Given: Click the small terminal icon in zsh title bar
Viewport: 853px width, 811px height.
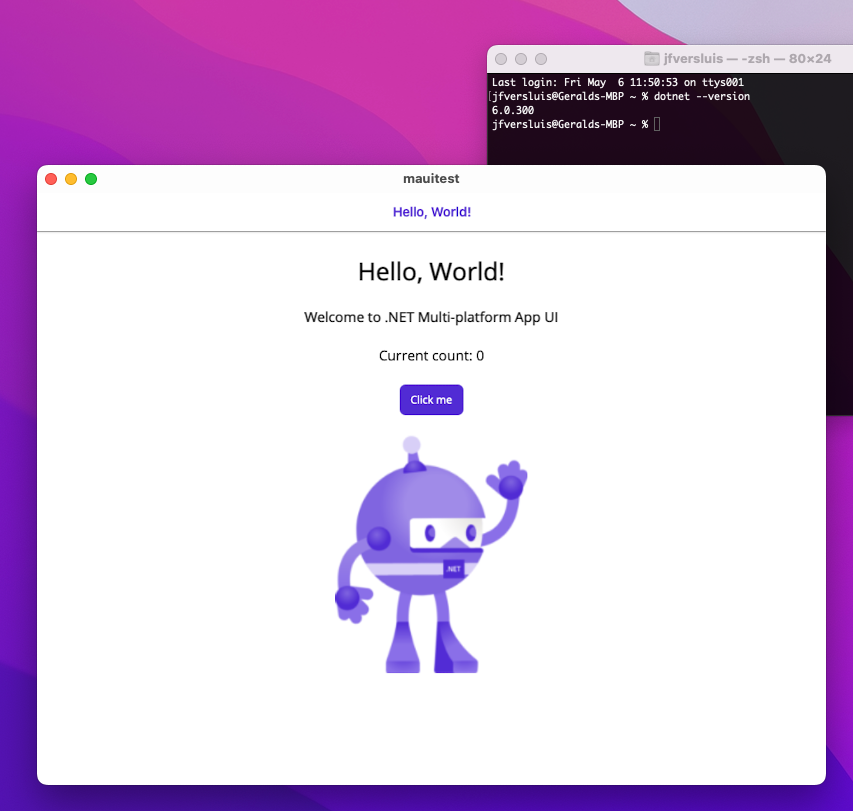Looking at the screenshot, I should pyautogui.click(x=651, y=58).
